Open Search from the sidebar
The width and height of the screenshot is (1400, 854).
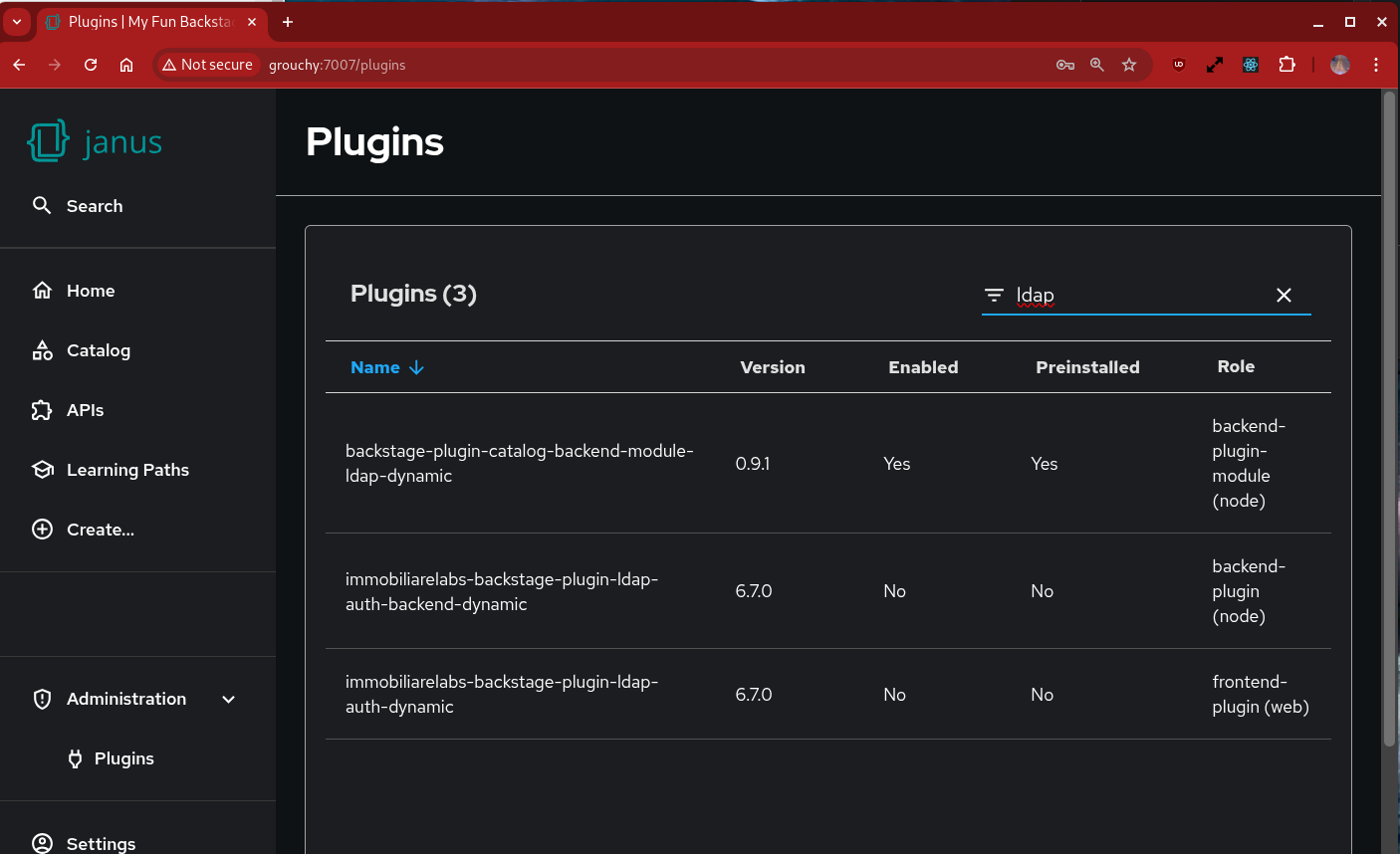(x=94, y=206)
